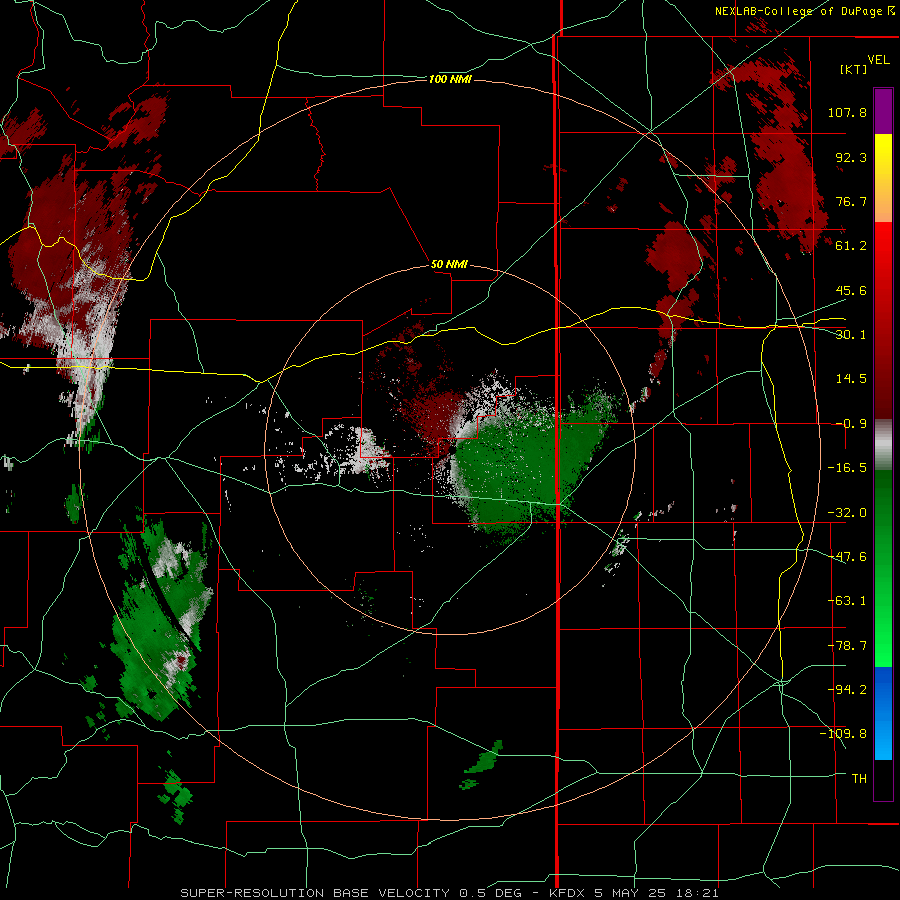Click the -47.6 velocity scale value
The height and width of the screenshot is (900, 900).
[x=847, y=557]
